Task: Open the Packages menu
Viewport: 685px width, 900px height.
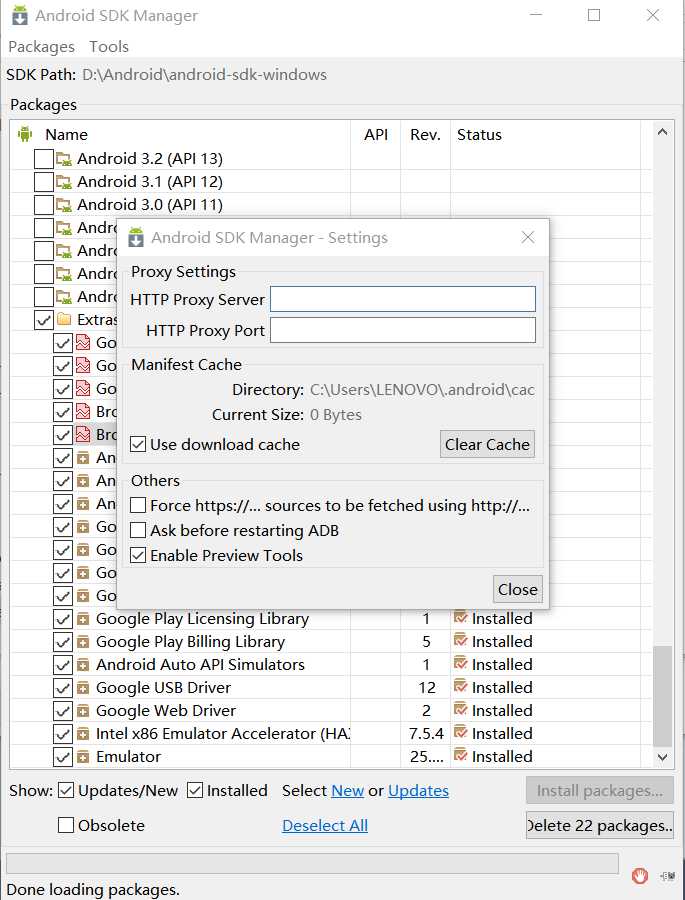Action: coord(41,47)
